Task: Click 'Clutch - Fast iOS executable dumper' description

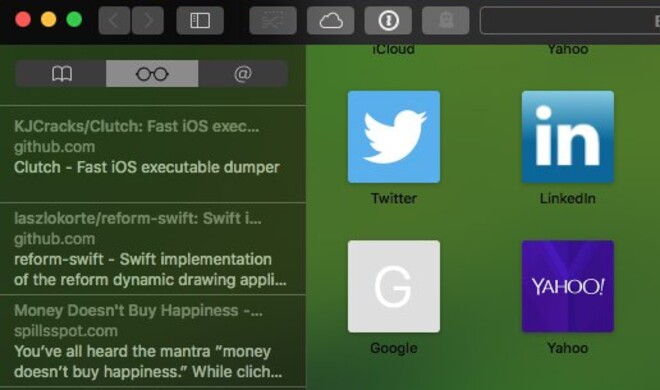Action: tap(146, 167)
